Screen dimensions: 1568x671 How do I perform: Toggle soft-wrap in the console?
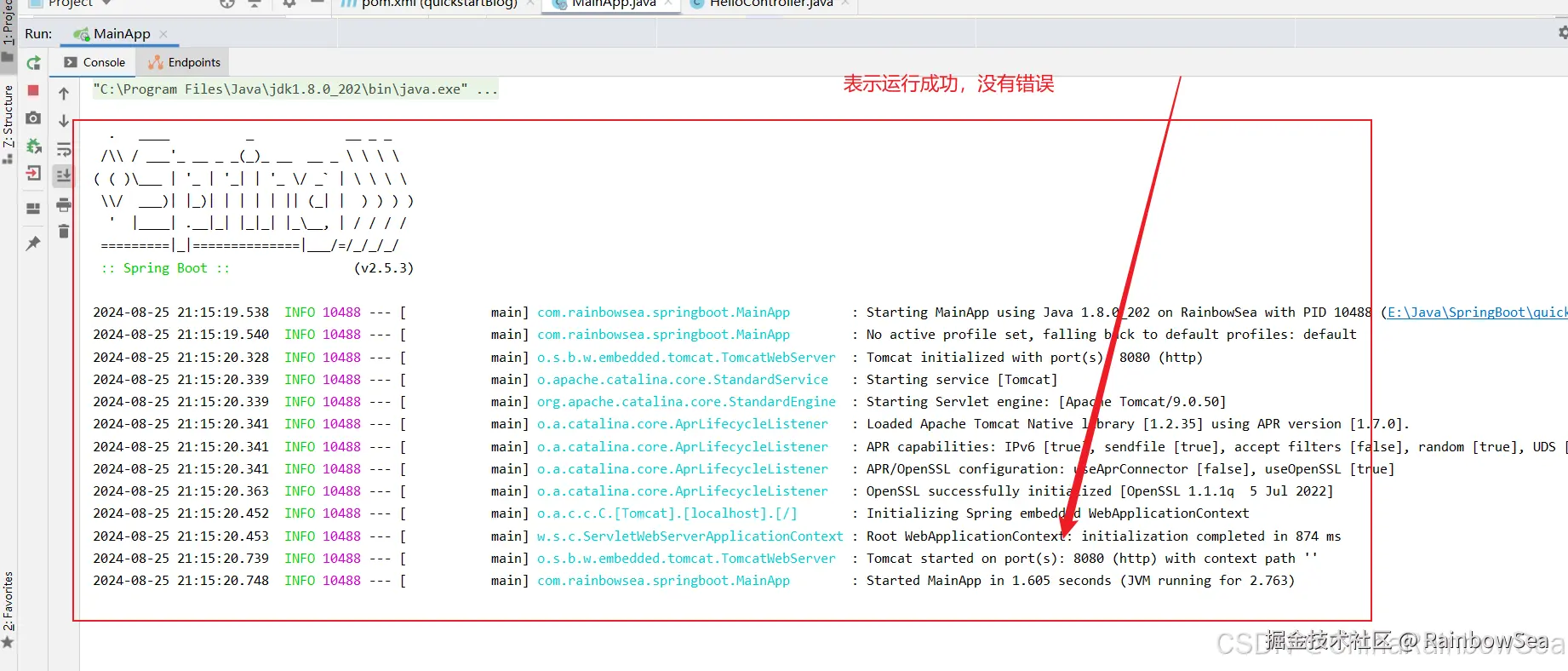click(x=64, y=149)
